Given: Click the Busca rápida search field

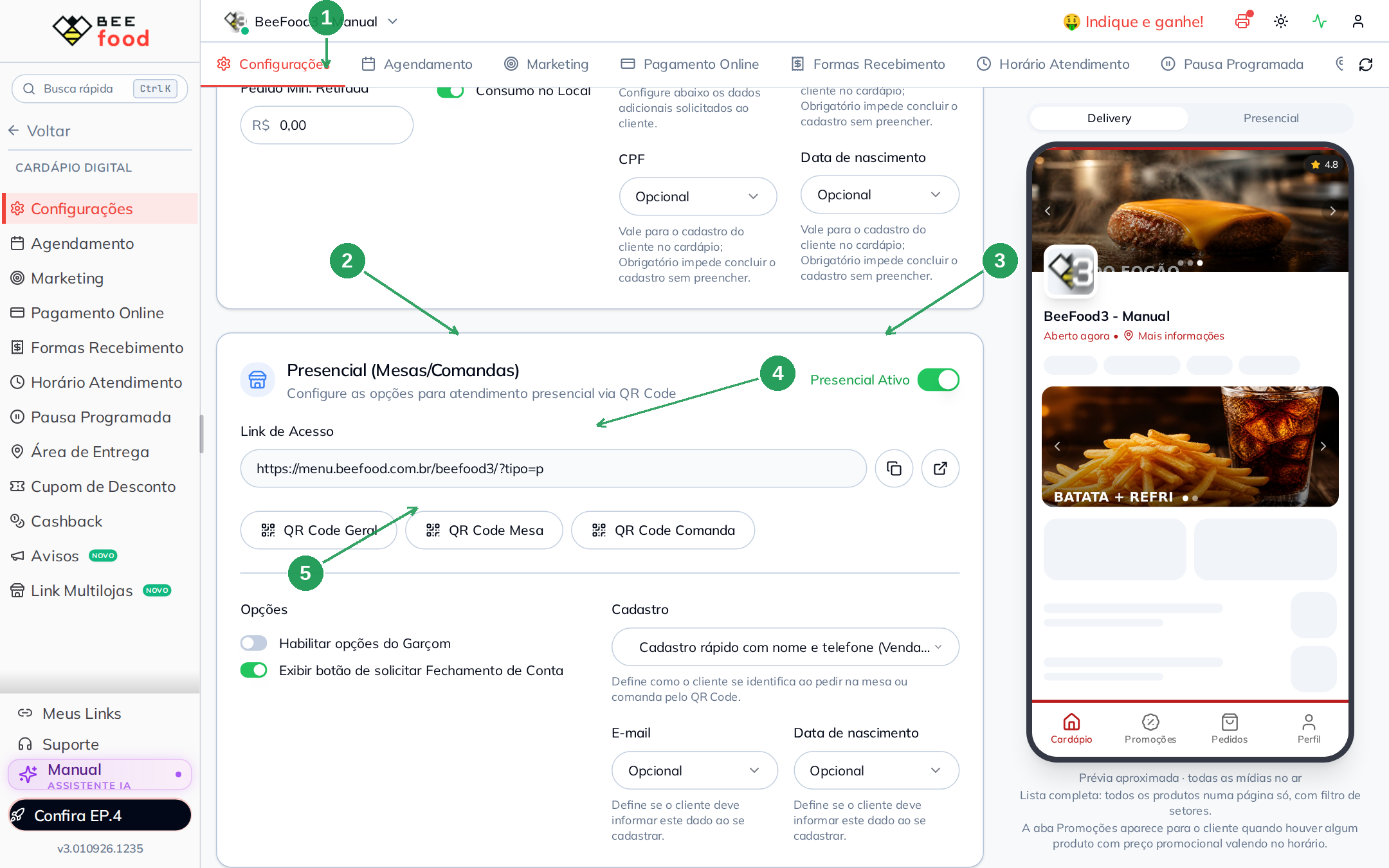Looking at the screenshot, I should (x=100, y=89).
